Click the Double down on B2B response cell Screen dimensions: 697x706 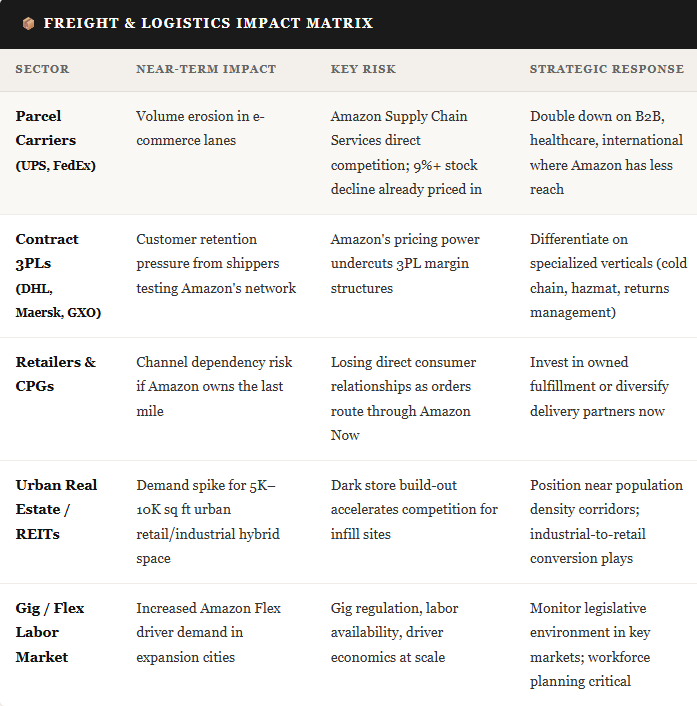[x=606, y=153]
